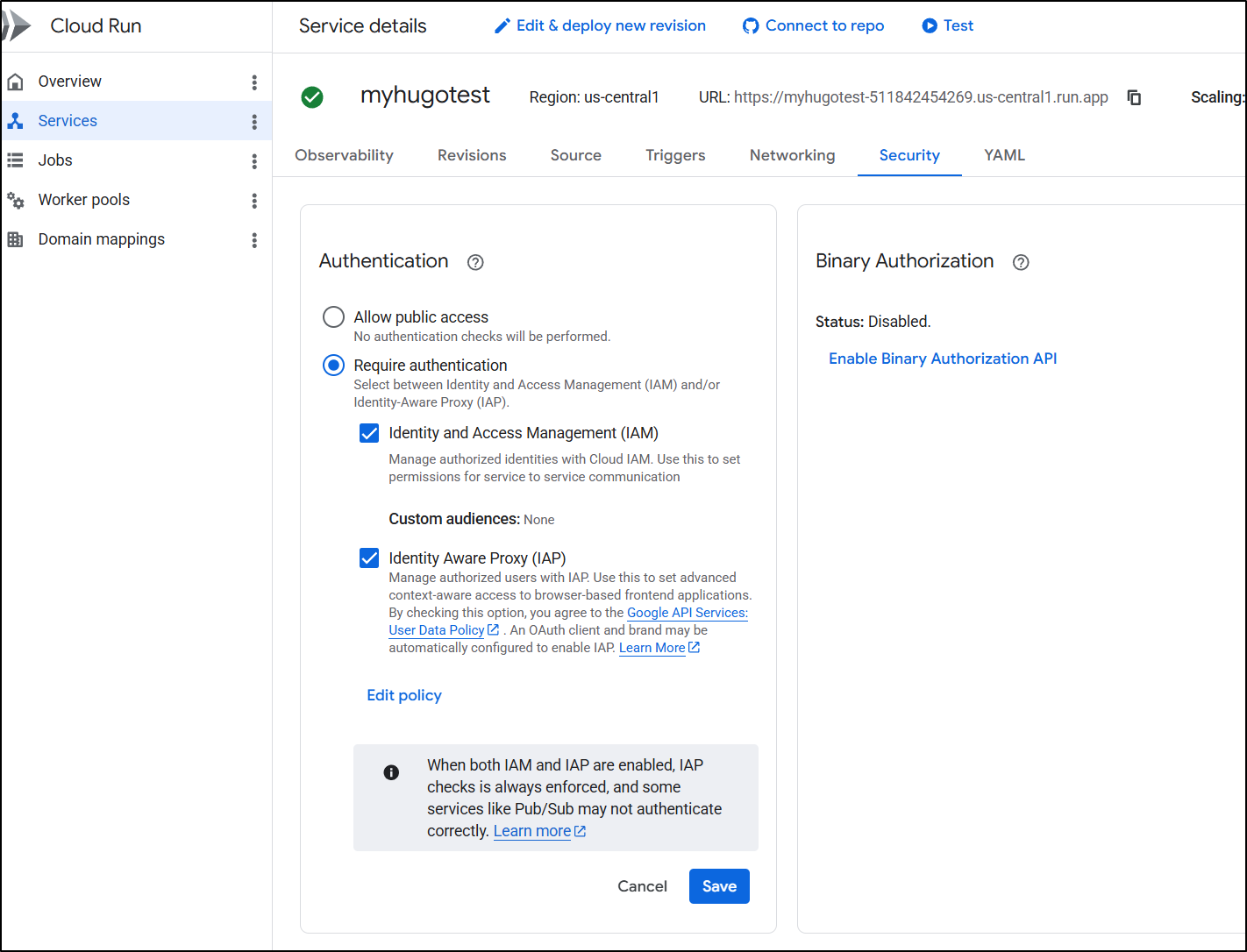Switch to the YAML tab
1247x952 pixels.
pyautogui.click(x=1004, y=155)
